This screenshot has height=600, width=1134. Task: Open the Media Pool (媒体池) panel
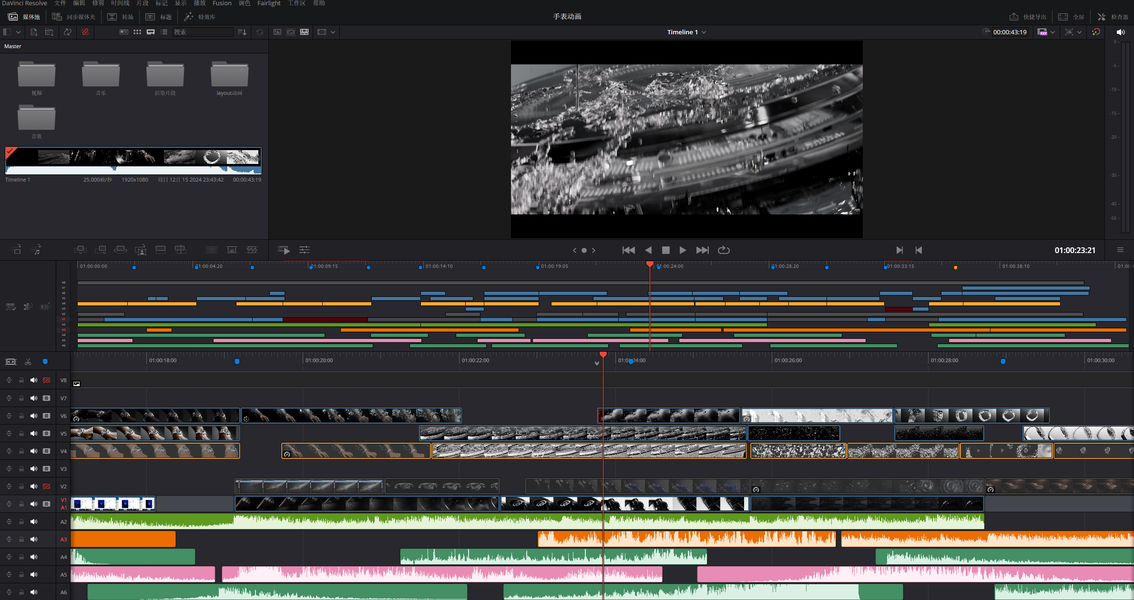(24, 17)
